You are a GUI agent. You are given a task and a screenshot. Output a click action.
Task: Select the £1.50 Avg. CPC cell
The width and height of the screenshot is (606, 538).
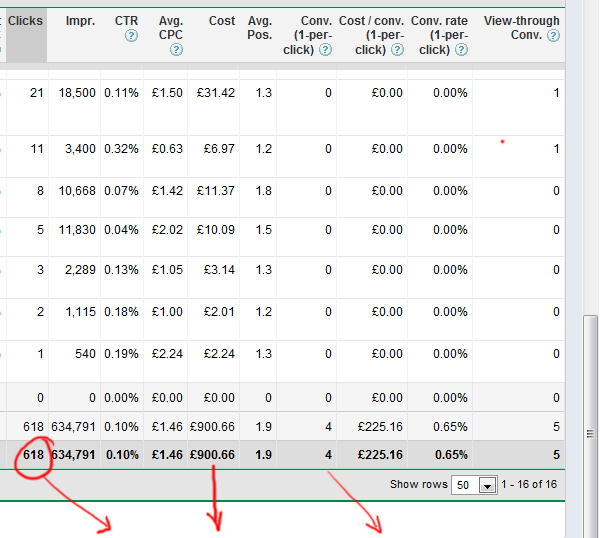167,93
